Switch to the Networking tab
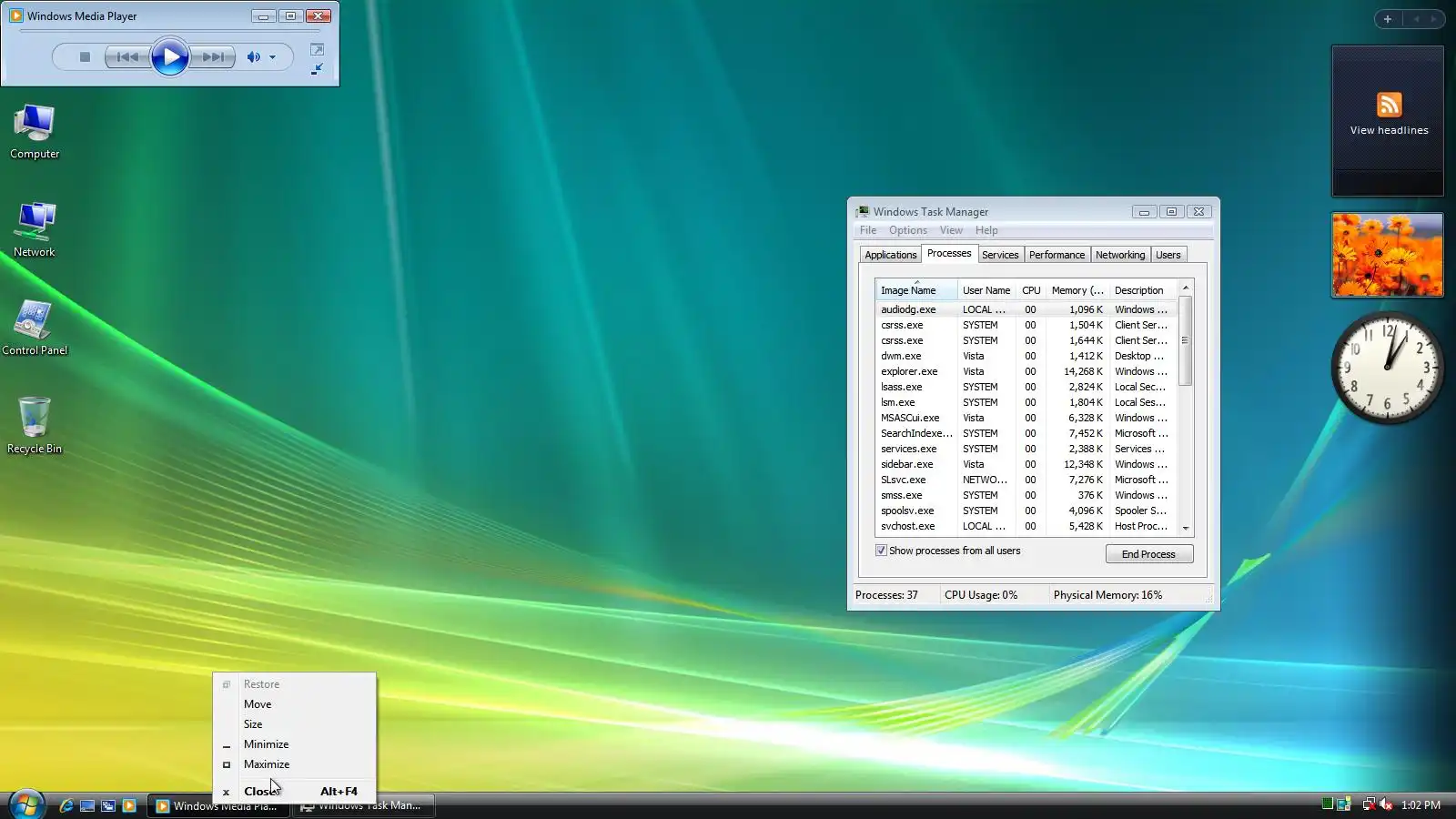 click(x=1120, y=255)
